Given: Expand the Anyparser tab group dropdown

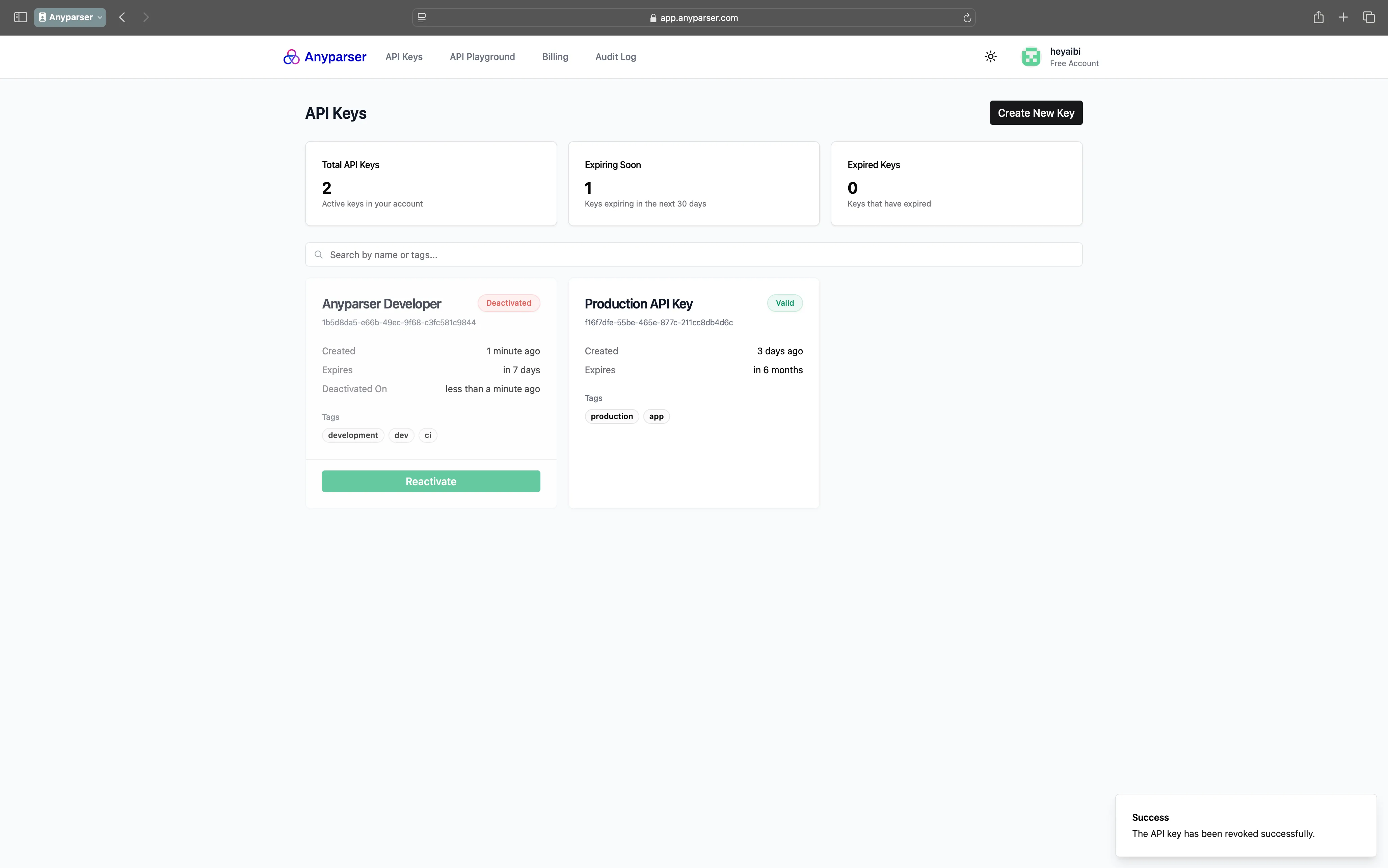Looking at the screenshot, I should click(98, 17).
